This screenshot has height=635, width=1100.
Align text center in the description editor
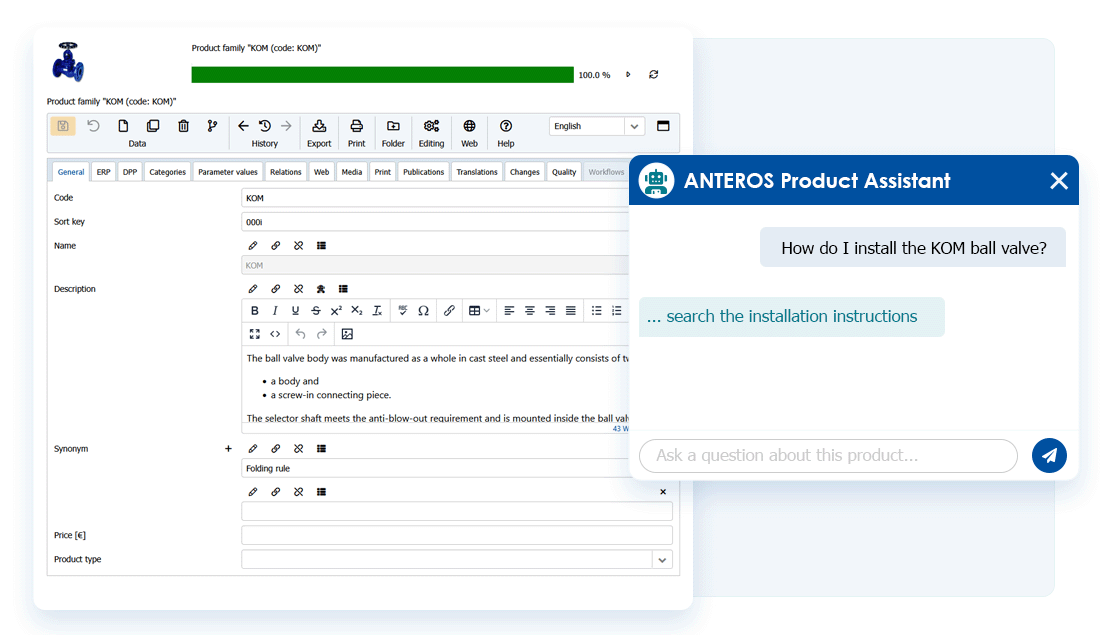[x=530, y=311]
